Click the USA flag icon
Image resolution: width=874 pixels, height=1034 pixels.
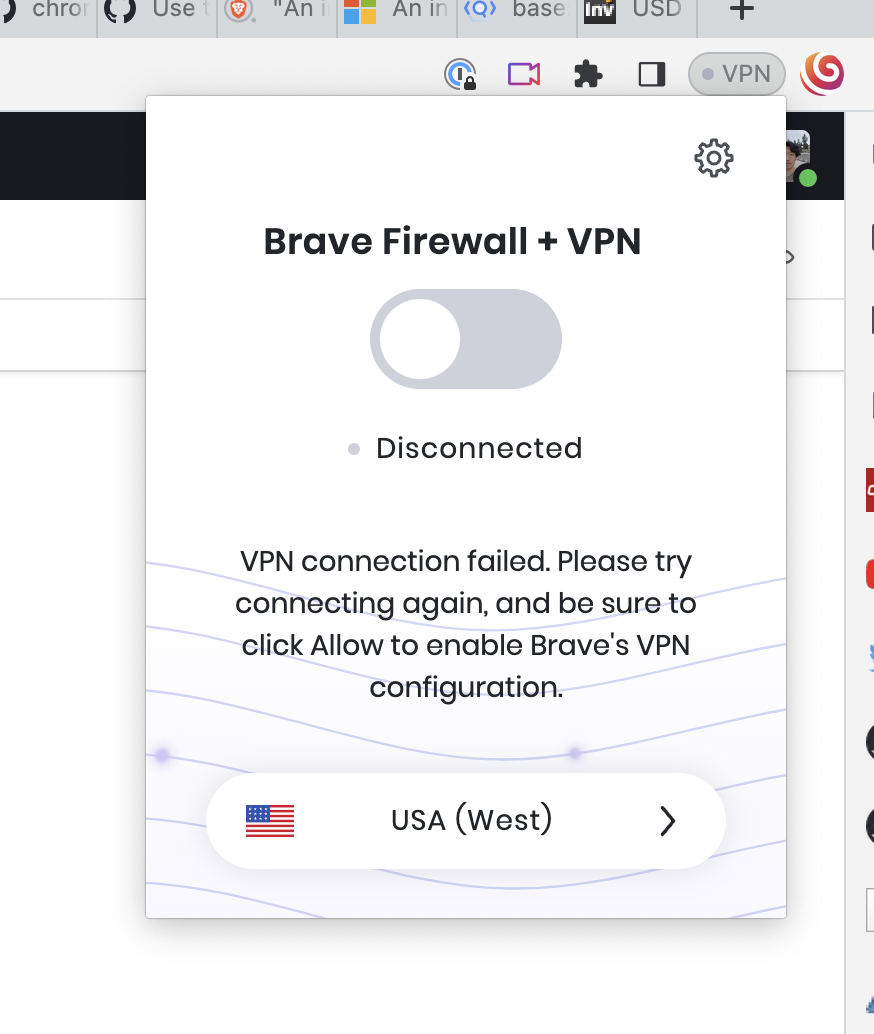268,820
